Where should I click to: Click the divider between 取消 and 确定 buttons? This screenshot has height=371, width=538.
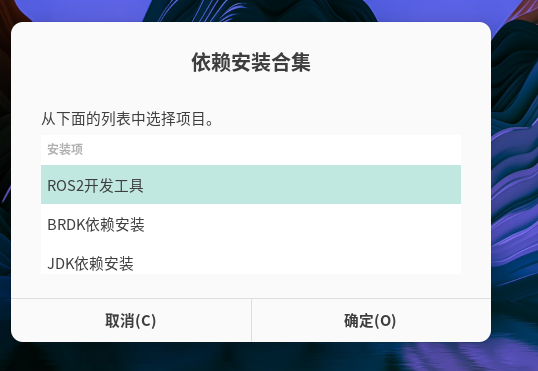(252, 321)
